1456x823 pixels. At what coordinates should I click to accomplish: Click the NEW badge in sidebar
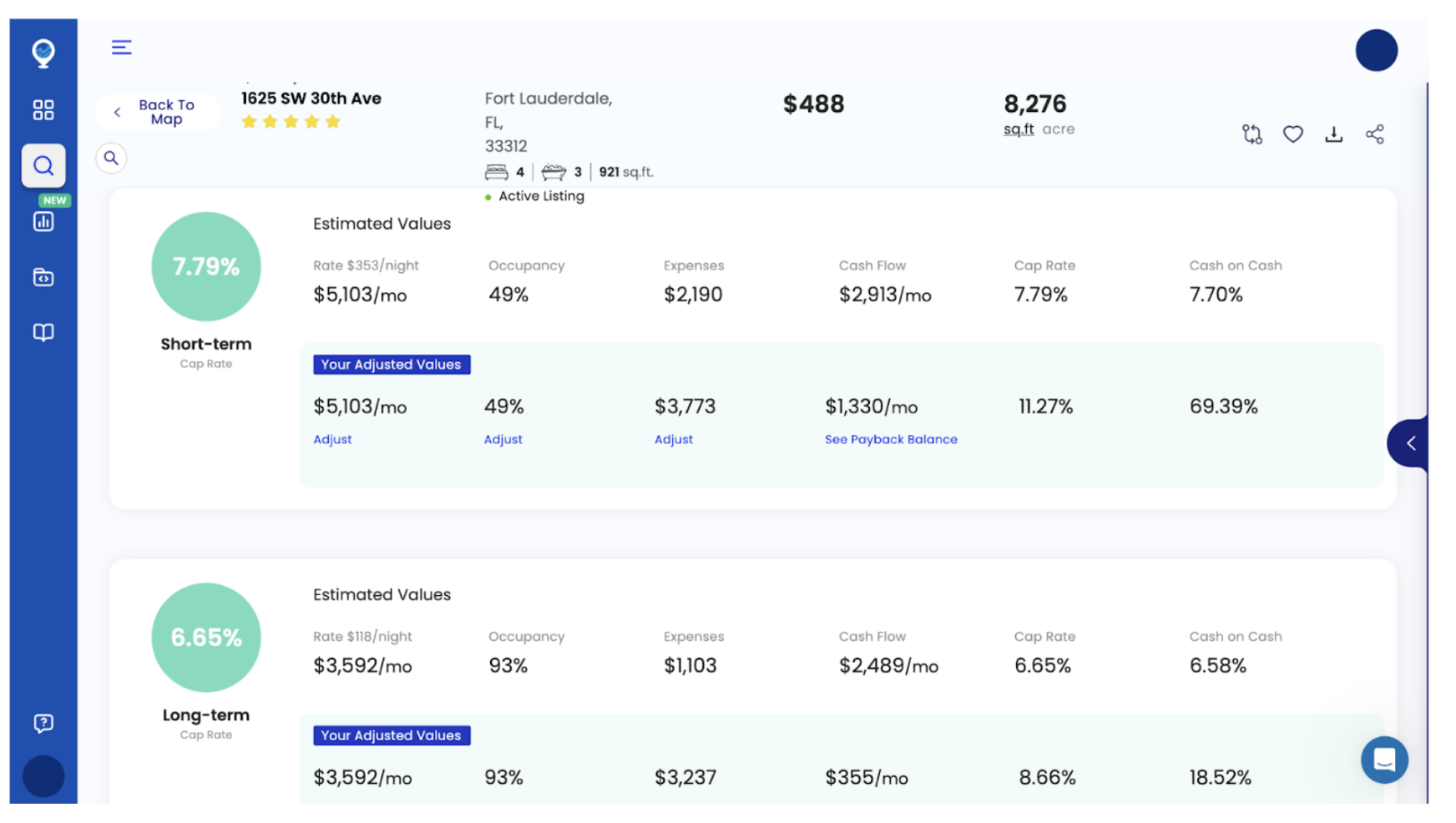coord(54,200)
